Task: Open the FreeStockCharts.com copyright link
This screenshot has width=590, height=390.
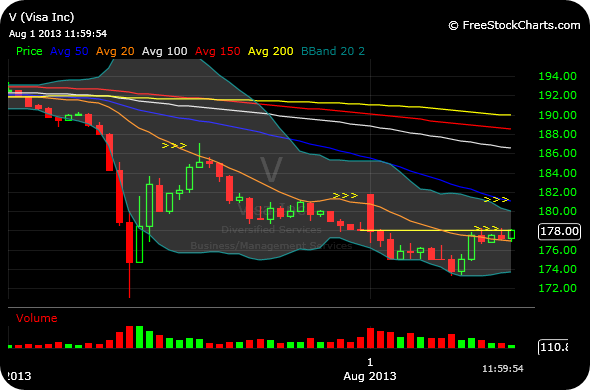Action: pos(514,25)
